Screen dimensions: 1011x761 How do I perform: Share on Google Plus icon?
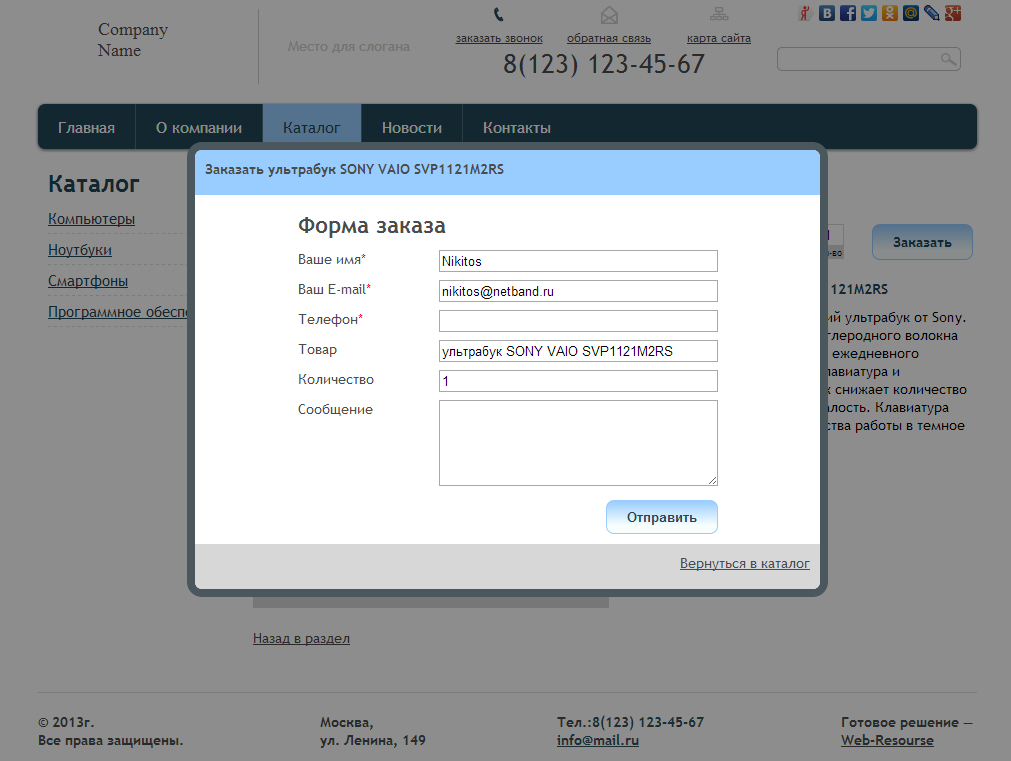pyautogui.click(x=953, y=14)
